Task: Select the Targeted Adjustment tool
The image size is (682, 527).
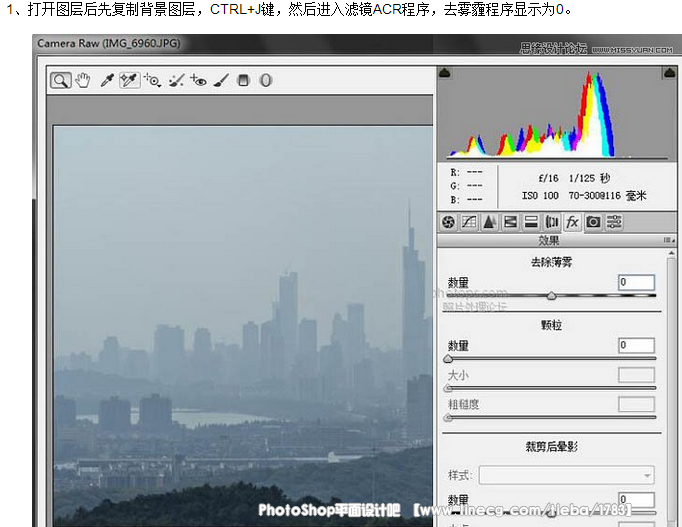Action: click(x=153, y=80)
